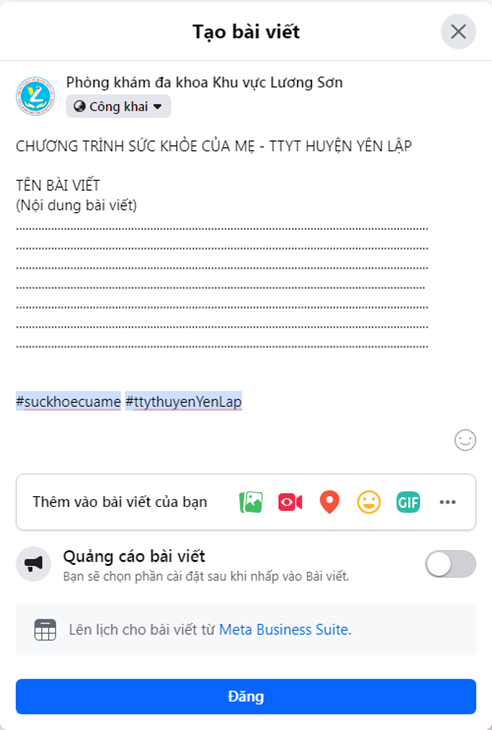Open the Công khai audience dropdown
The height and width of the screenshot is (730, 492).
pyautogui.click(x=118, y=106)
